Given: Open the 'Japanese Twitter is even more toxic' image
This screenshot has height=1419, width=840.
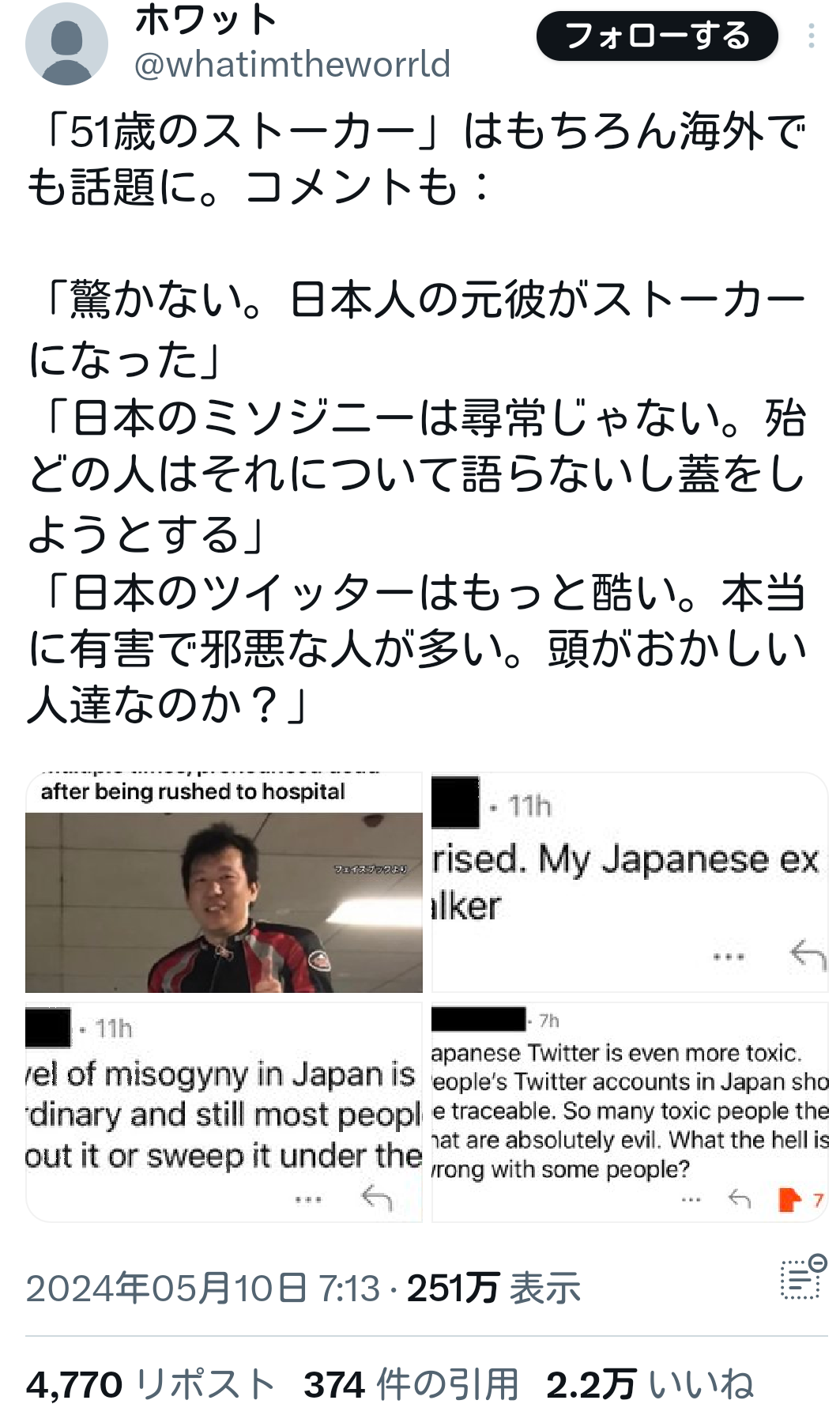Looking at the screenshot, I should 630,1112.
